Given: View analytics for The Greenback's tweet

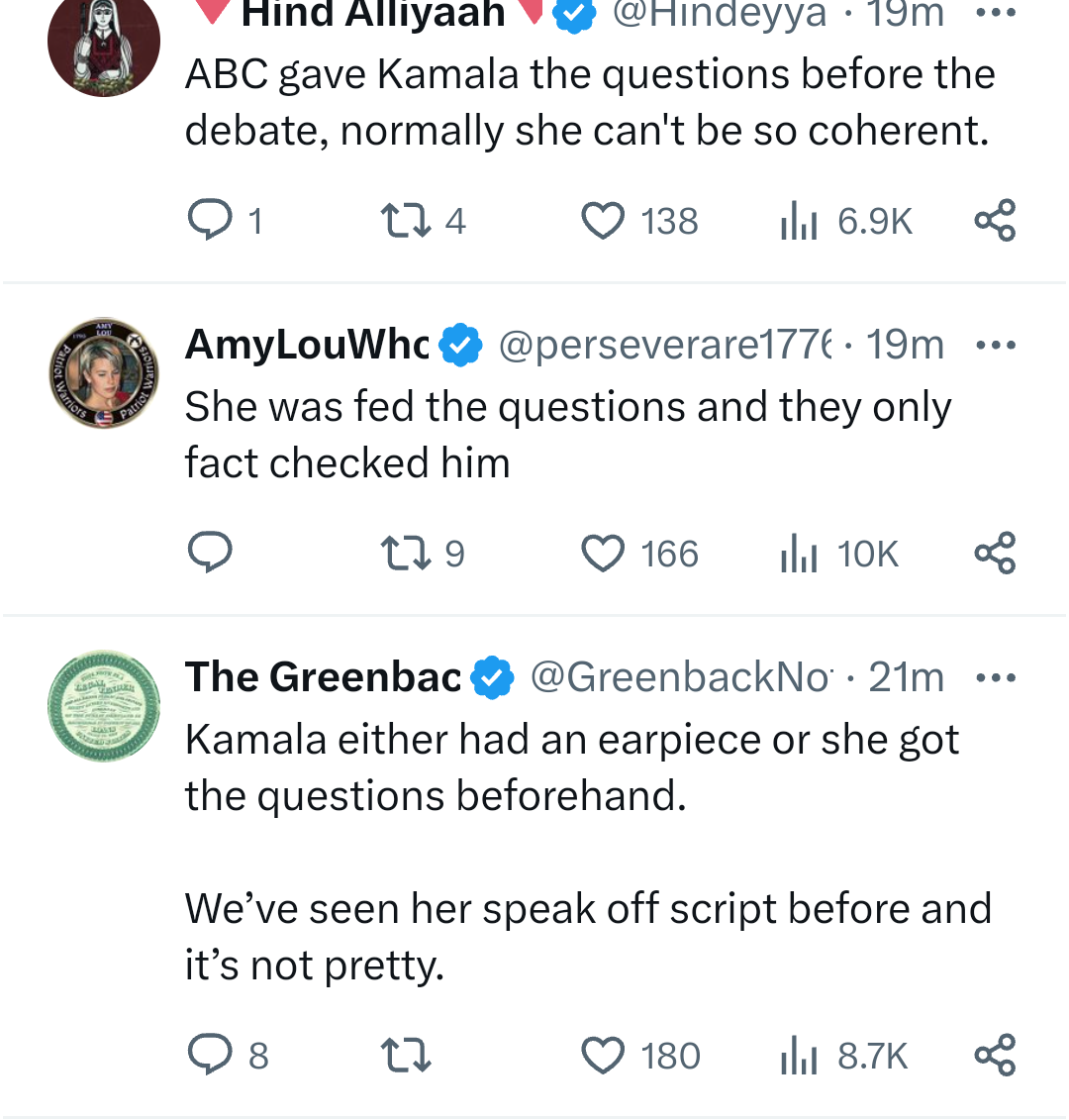Looking at the screenshot, I should pos(799,1055).
